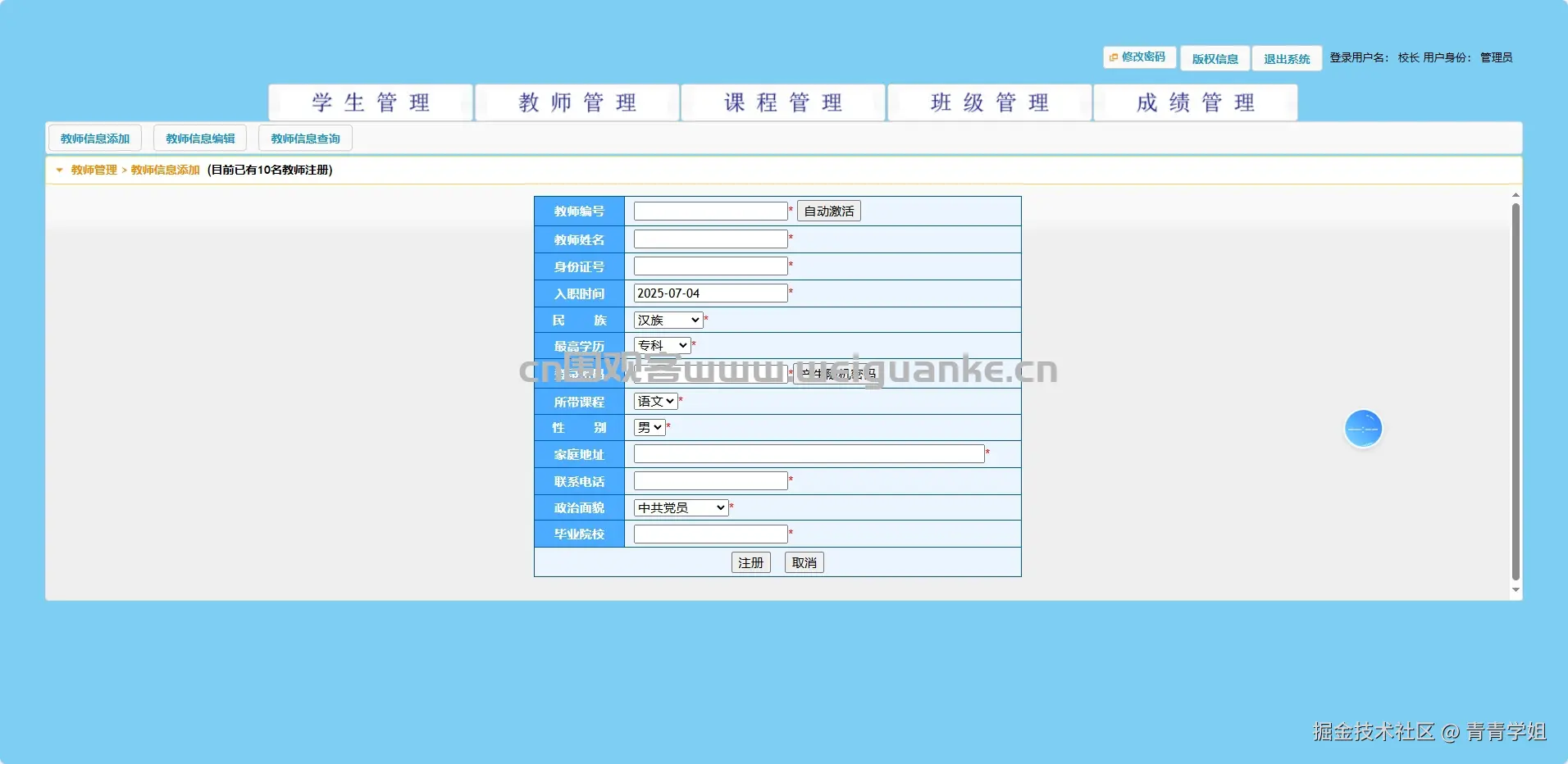Click the 入职时间 date field 2025-07-04
Image resolution: width=1568 pixels, height=764 pixels.
pyautogui.click(x=710, y=293)
